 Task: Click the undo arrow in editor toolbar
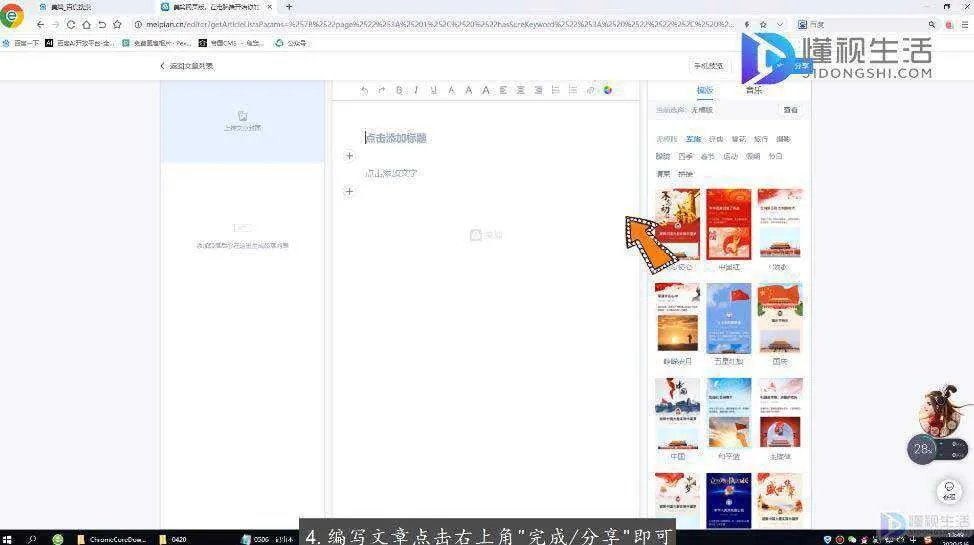point(364,90)
